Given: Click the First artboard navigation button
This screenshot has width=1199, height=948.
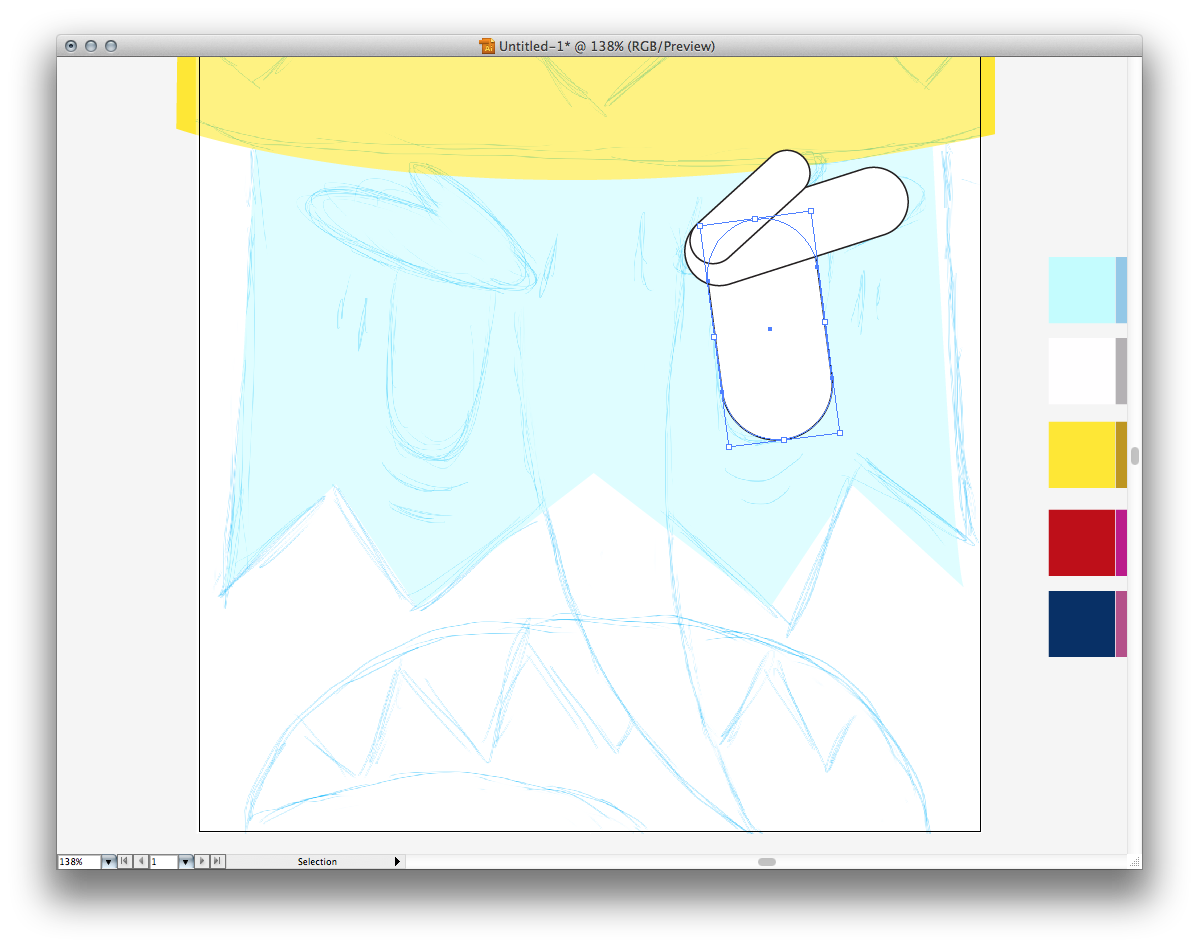Looking at the screenshot, I should 124,861.
